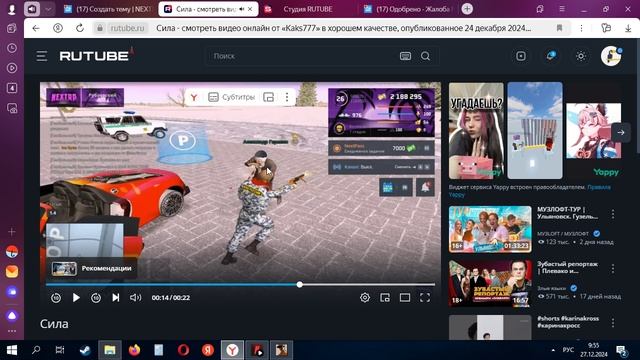Bookmark this page

click(559, 28)
